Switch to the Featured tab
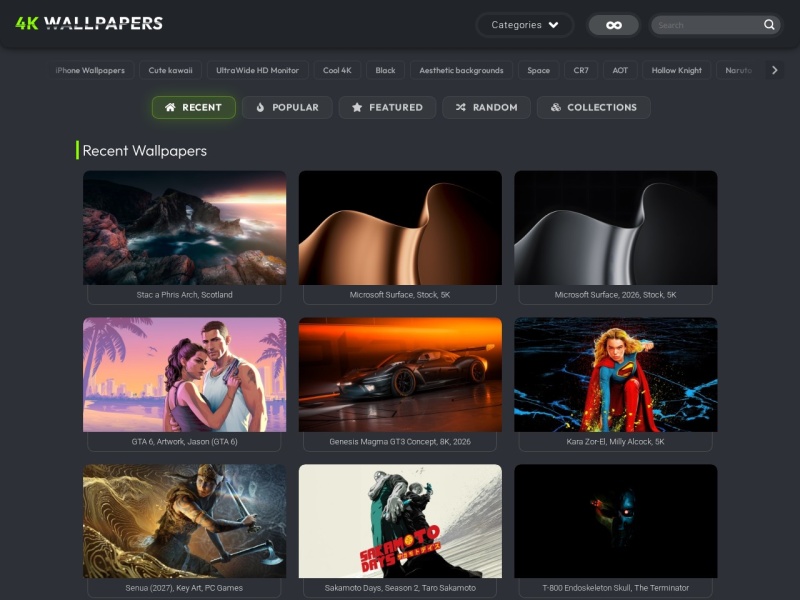The width and height of the screenshot is (800, 600). click(387, 108)
